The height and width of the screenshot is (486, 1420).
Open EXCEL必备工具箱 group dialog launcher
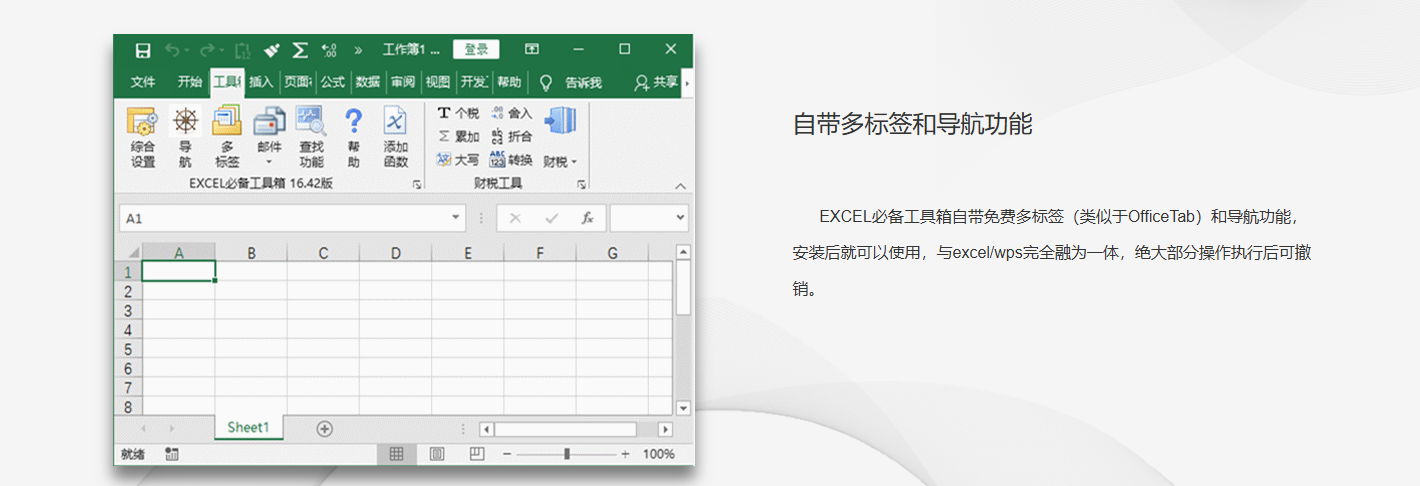click(417, 185)
